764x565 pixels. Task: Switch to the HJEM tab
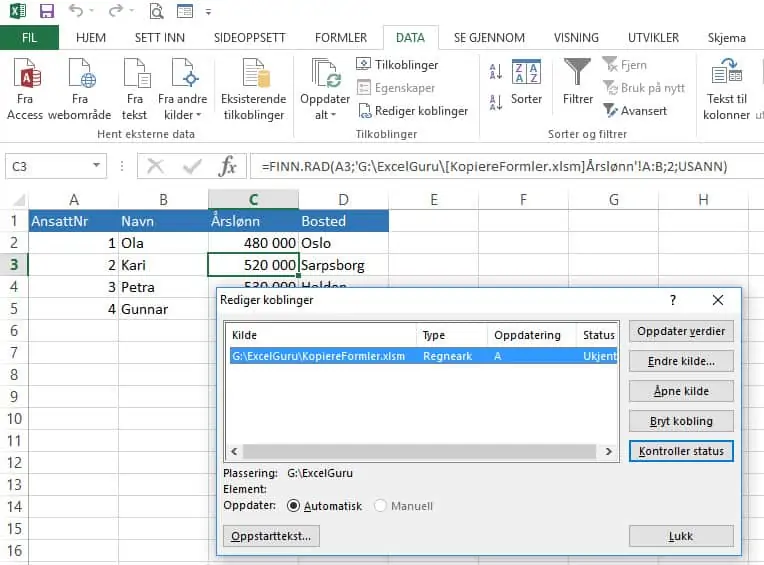(91, 38)
